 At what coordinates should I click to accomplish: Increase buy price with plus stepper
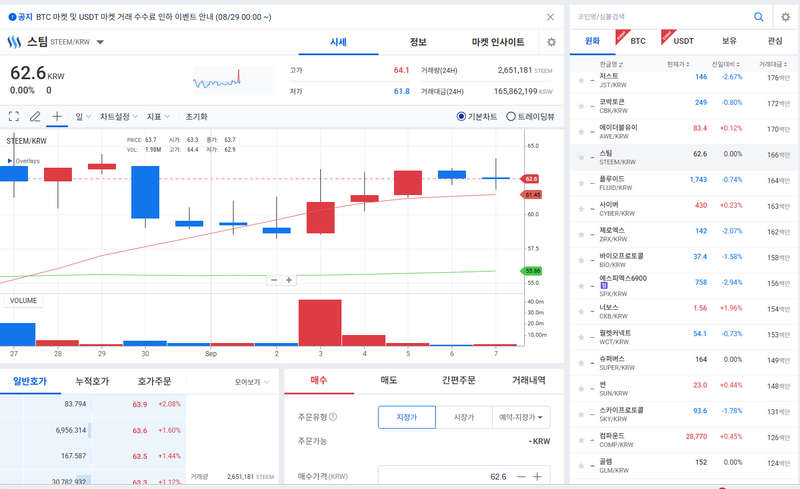point(537,476)
